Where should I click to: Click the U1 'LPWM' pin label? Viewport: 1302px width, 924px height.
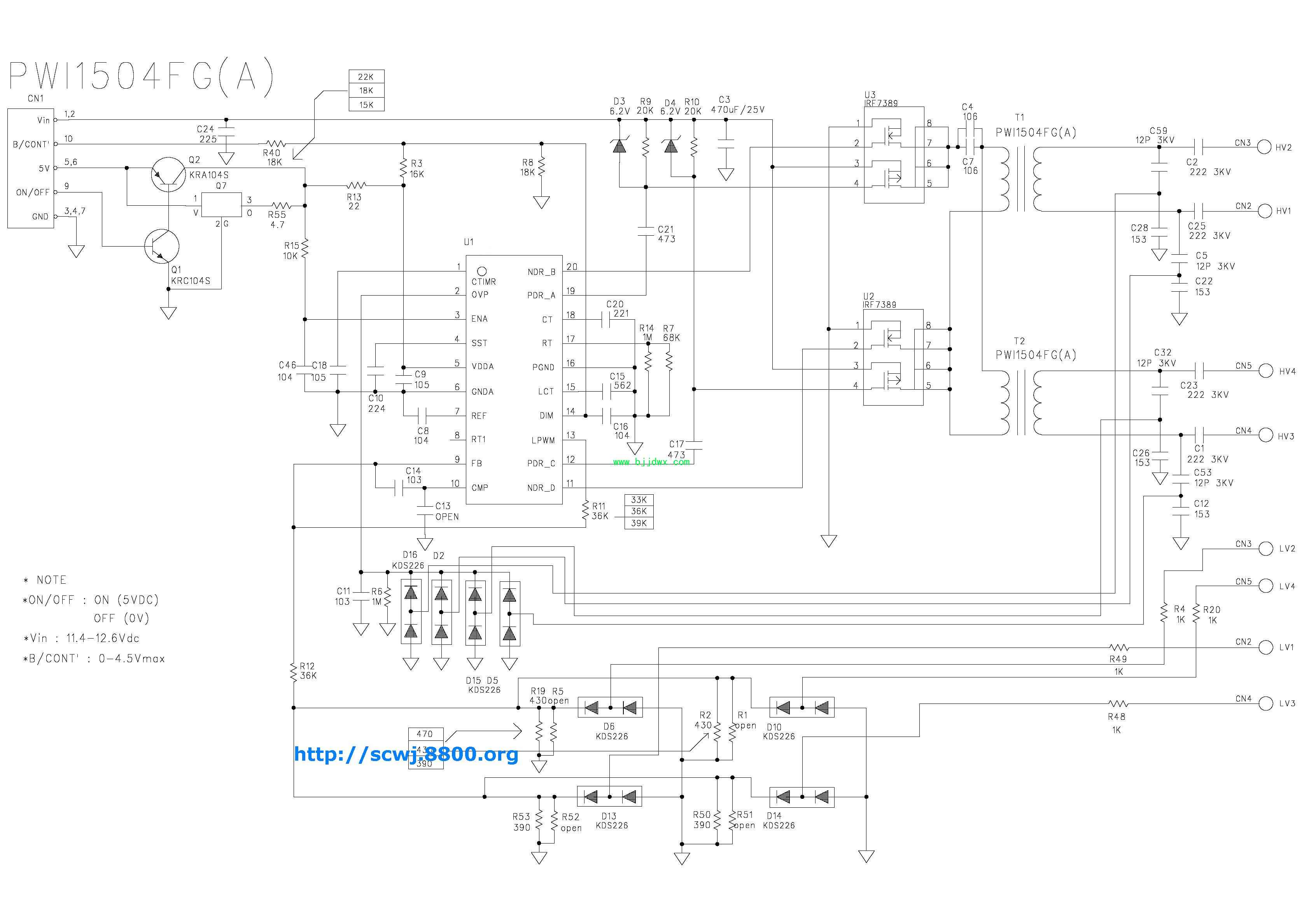tap(543, 440)
